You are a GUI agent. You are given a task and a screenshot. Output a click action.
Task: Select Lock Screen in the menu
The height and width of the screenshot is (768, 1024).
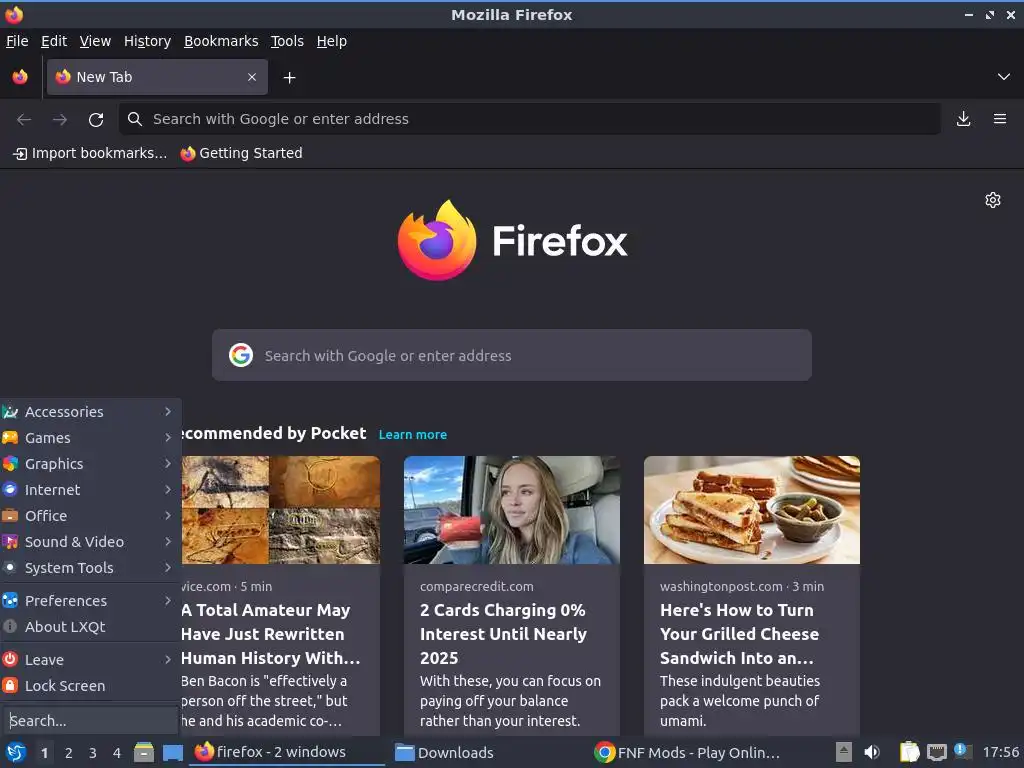point(89,686)
